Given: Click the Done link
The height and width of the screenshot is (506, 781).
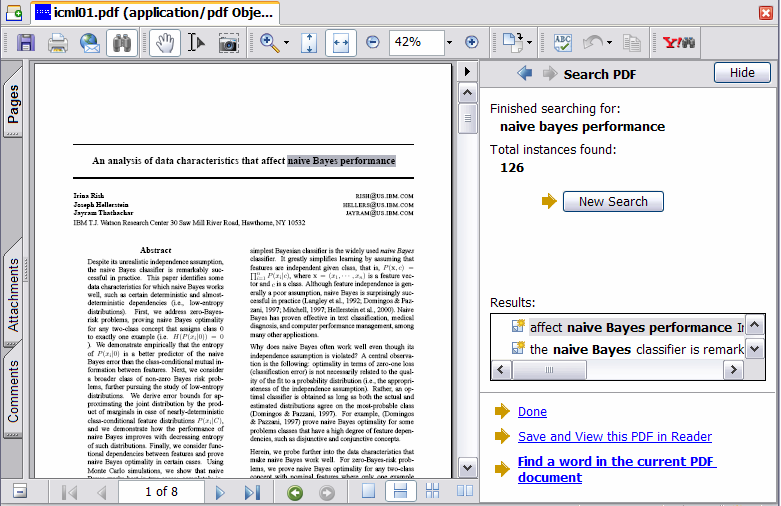Looking at the screenshot, I should pos(532,411).
